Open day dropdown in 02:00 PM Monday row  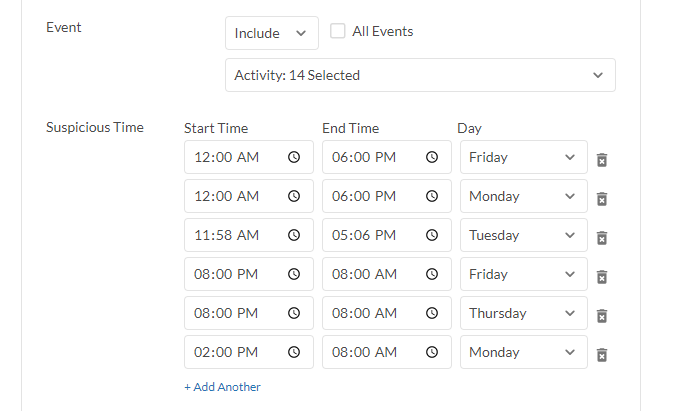(x=523, y=353)
